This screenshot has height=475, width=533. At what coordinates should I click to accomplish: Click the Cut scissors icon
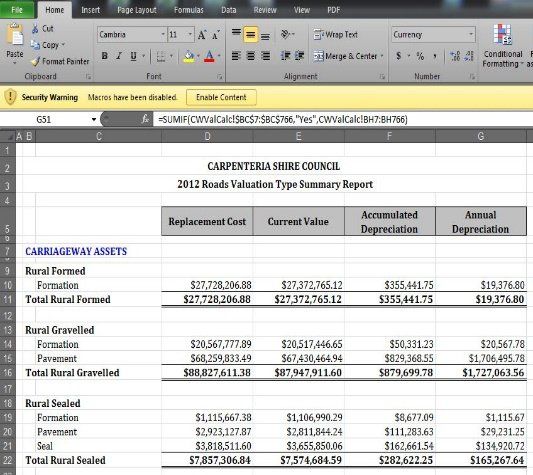(x=35, y=29)
